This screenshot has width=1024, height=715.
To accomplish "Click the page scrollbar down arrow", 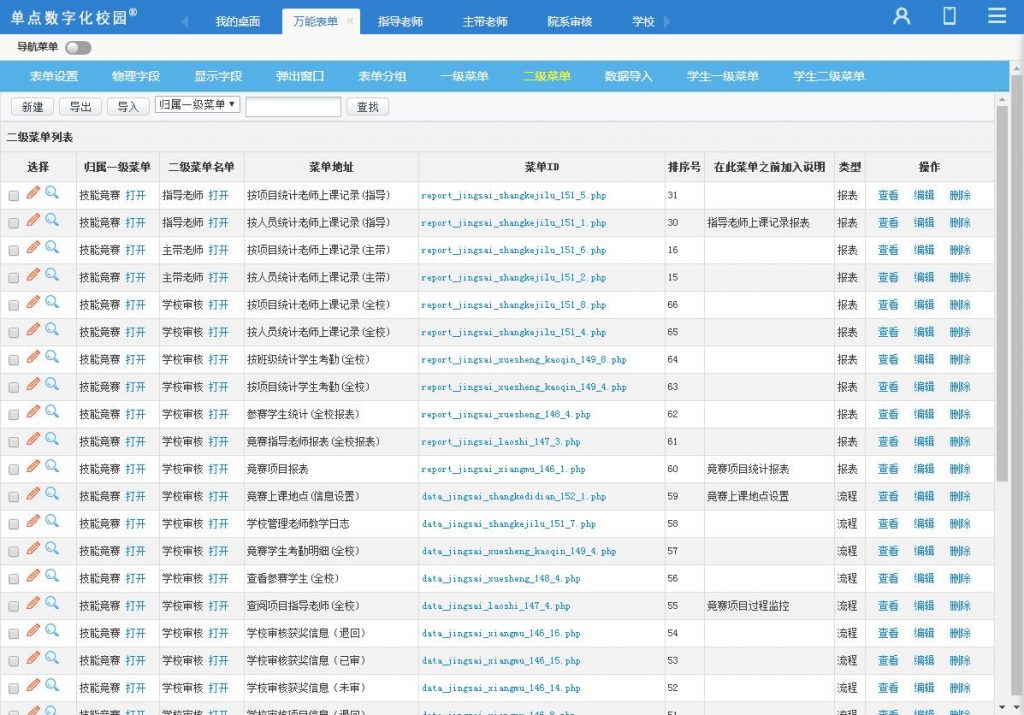I will click(1016, 708).
